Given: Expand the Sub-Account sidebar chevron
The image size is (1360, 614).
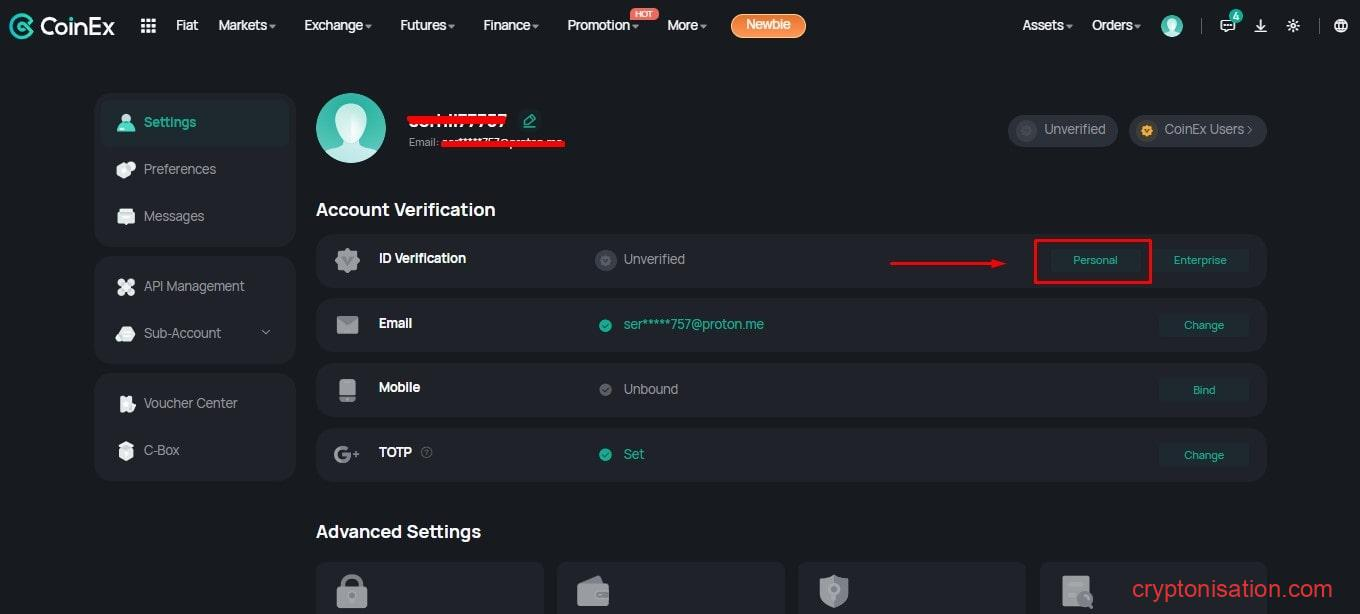Looking at the screenshot, I should pos(266,332).
